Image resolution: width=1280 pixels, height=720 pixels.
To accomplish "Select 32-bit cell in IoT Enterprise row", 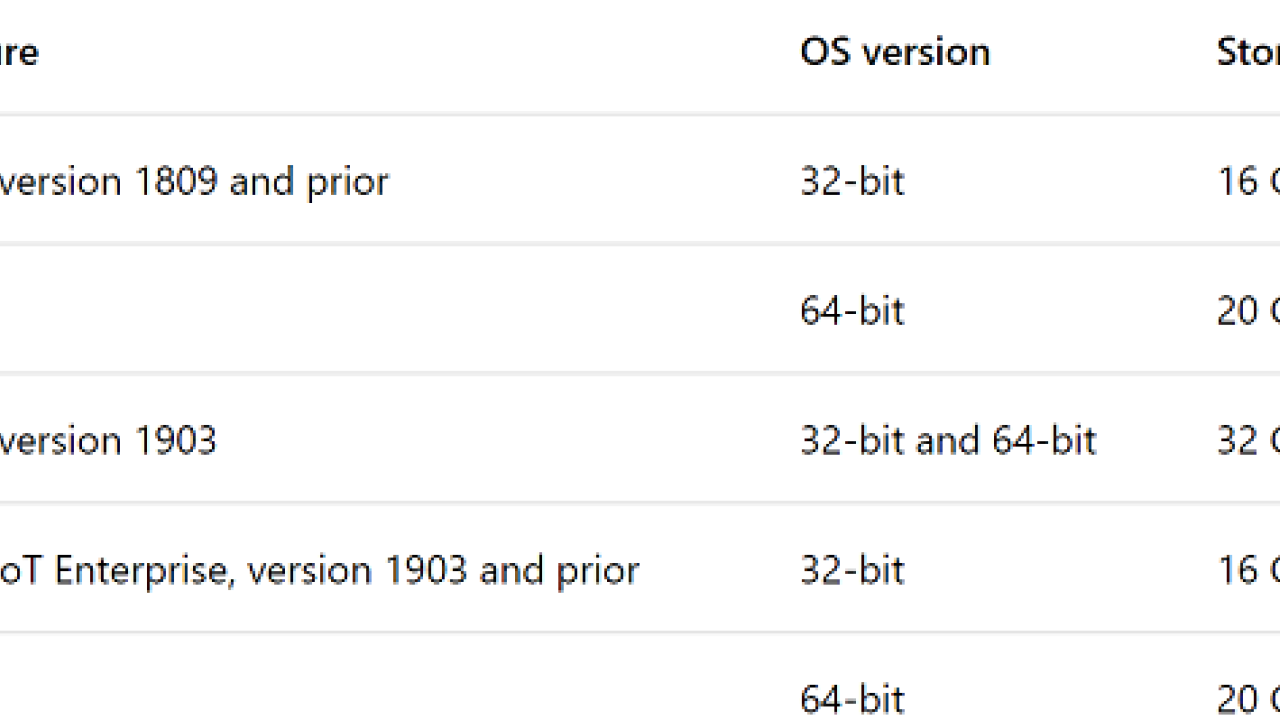I will 852,570.
